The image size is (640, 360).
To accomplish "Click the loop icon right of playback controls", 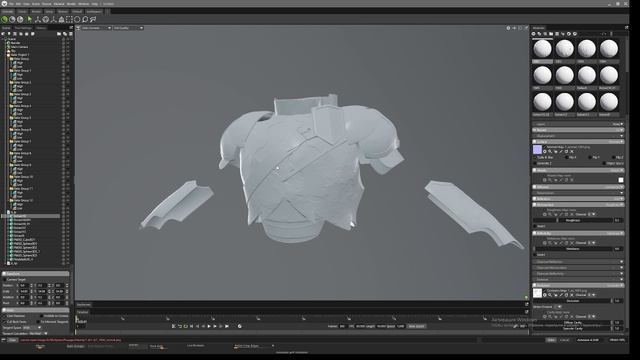I will click(240, 326).
